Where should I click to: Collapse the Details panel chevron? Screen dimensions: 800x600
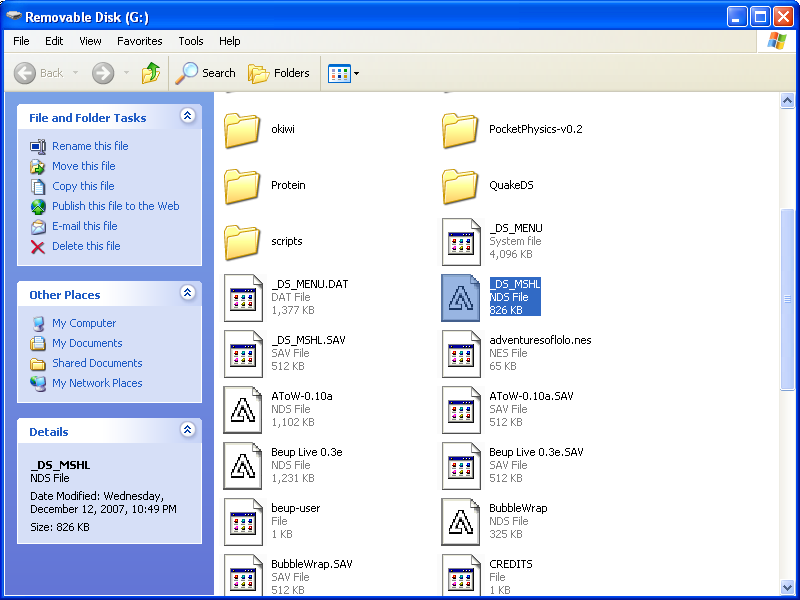pyautogui.click(x=188, y=430)
